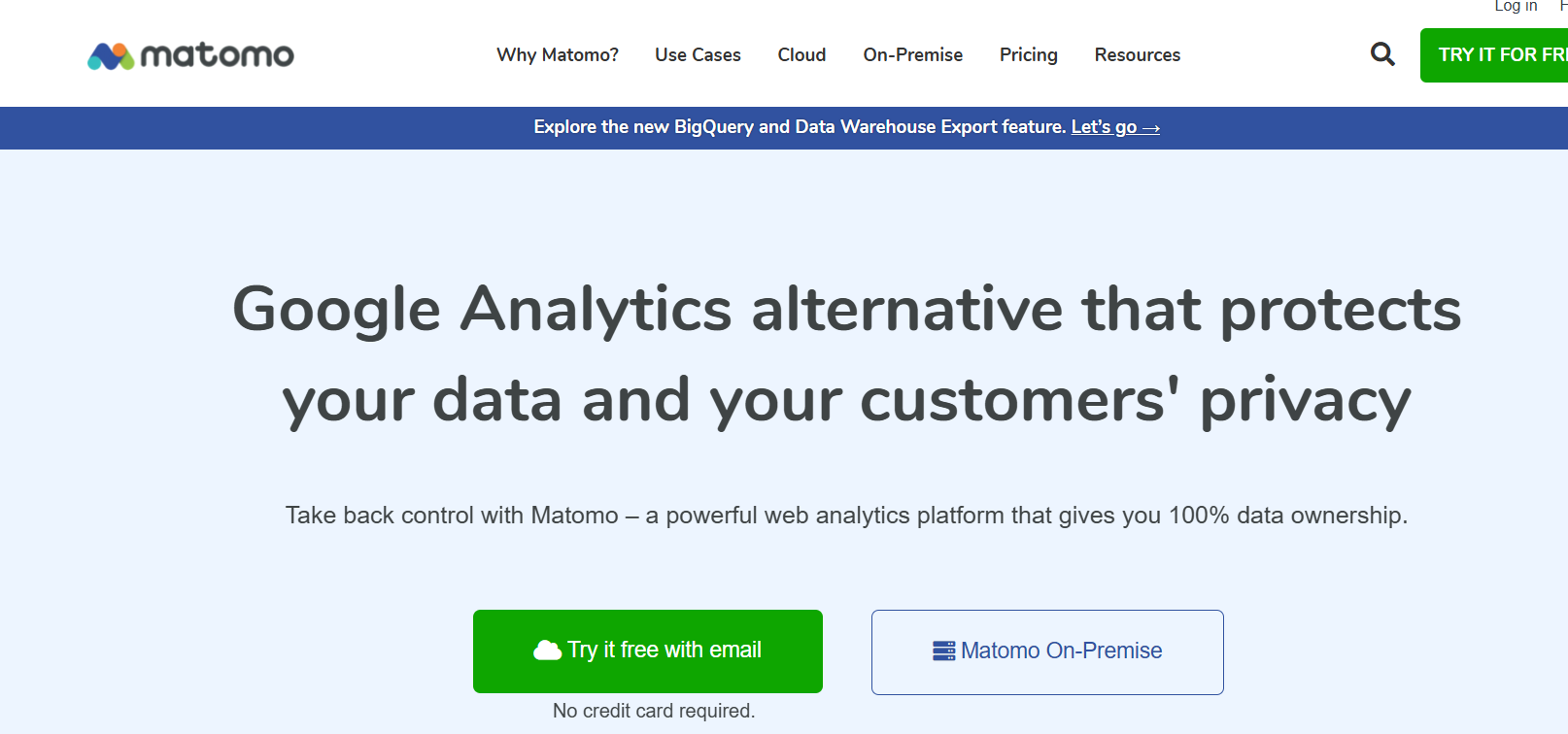Screen dimensions: 1568x734
Task: Expand the Resources navigation menu
Action: pyautogui.click(x=1138, y=55)
